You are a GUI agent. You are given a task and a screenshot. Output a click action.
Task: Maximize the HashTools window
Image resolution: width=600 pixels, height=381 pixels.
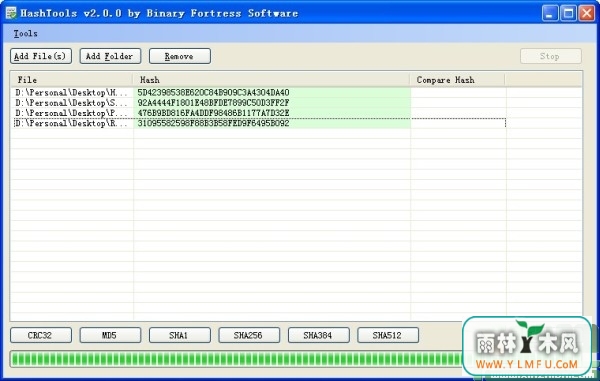[568, 14]
